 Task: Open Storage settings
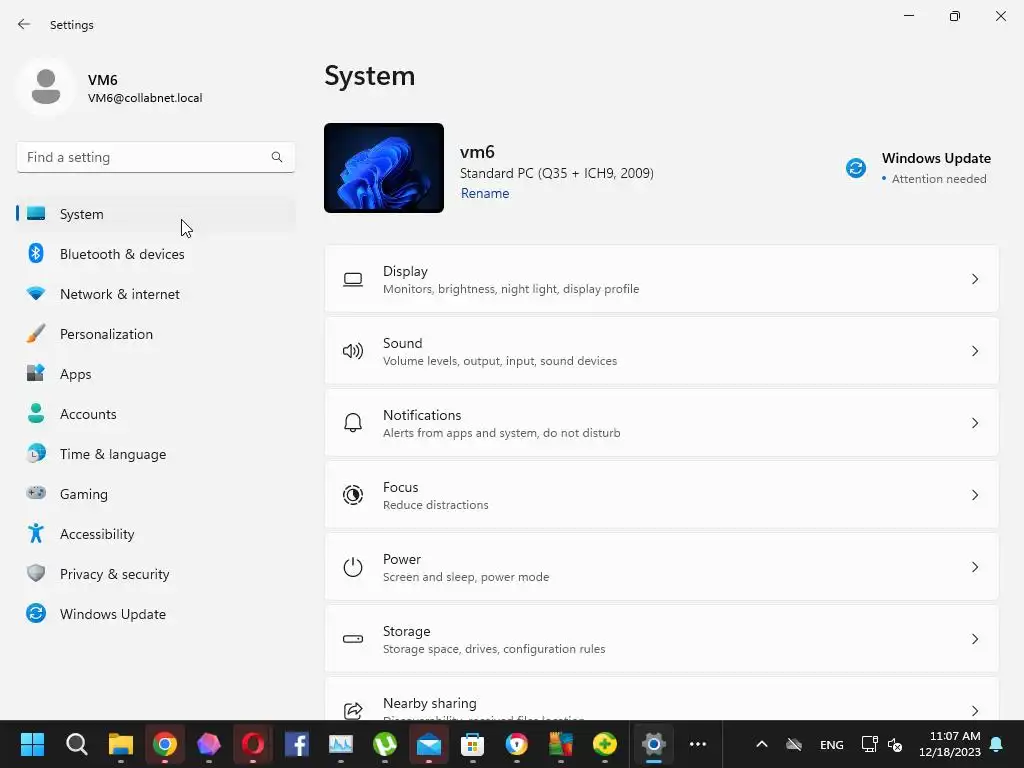[662, 639]
